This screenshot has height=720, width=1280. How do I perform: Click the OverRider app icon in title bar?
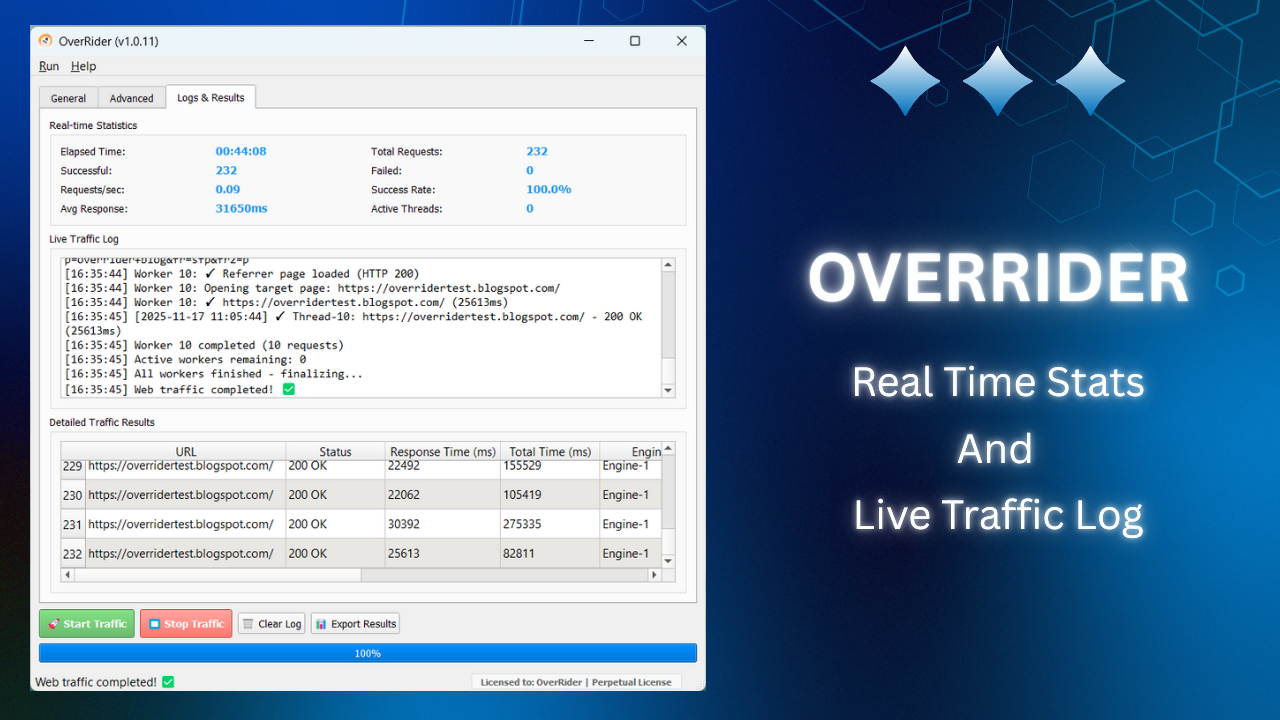click(x=45, y=41)
